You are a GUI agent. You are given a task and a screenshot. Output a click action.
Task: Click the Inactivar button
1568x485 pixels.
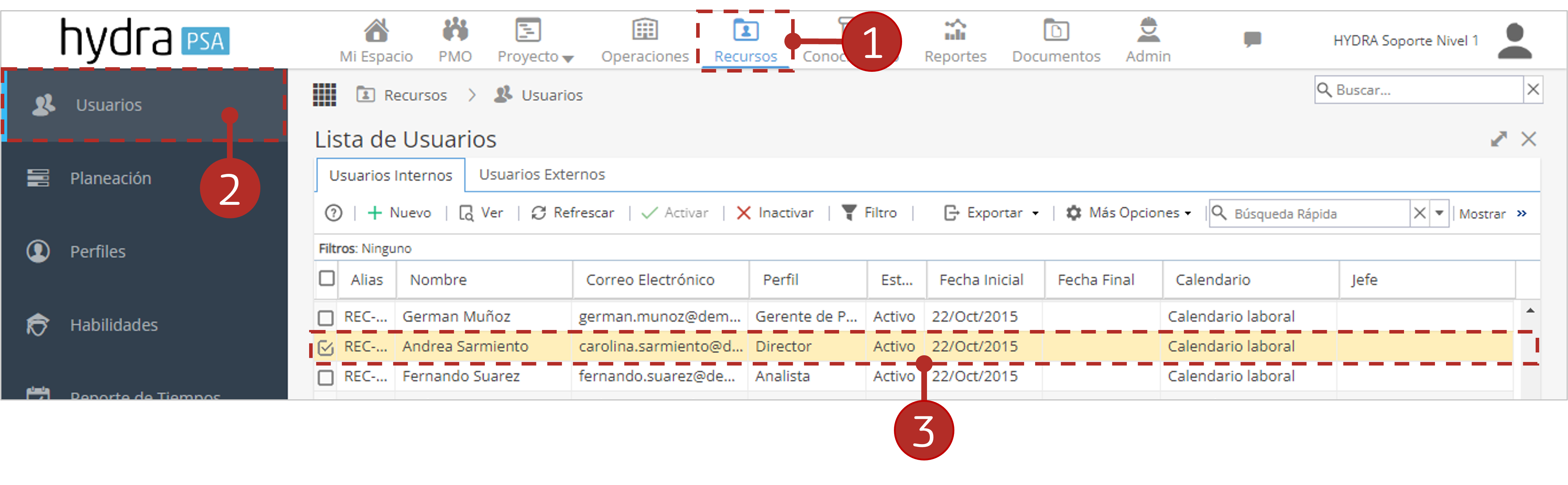click(x=775, y=213)
